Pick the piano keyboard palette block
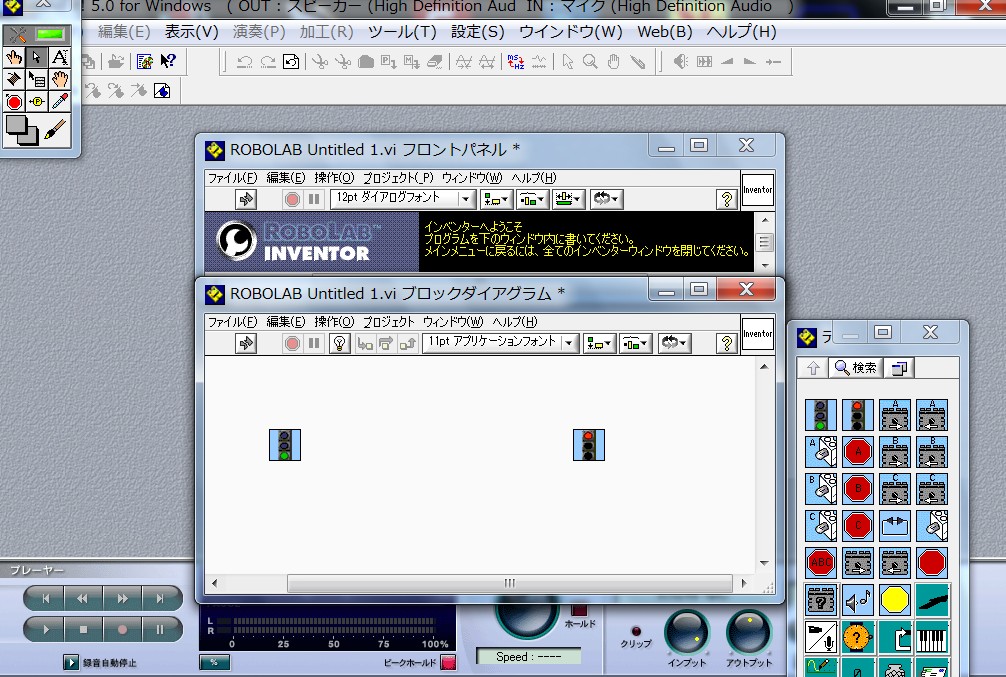Image resolution: width=1006 pixels, height=677 pixels. coord(932,638)
